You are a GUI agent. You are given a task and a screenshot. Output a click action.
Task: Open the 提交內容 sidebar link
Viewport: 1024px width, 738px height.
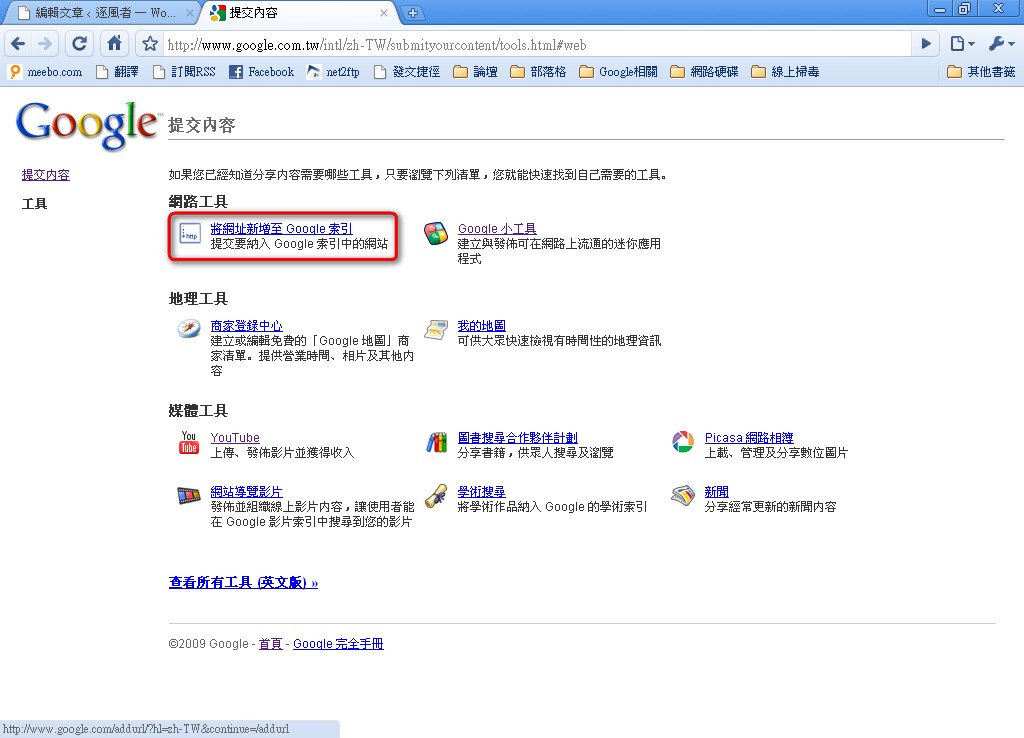46,175
